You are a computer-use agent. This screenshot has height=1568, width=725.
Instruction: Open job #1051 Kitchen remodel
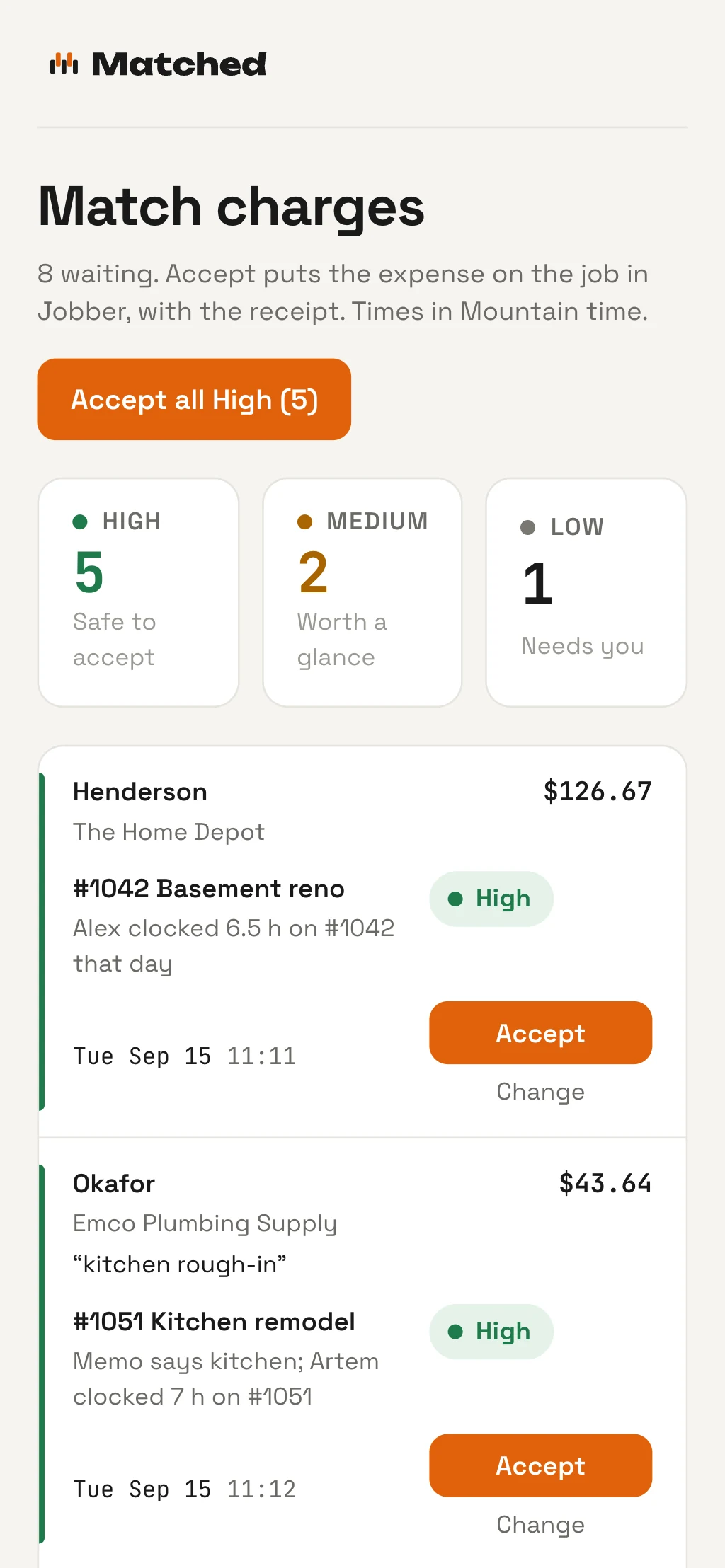click(214, 1322)
